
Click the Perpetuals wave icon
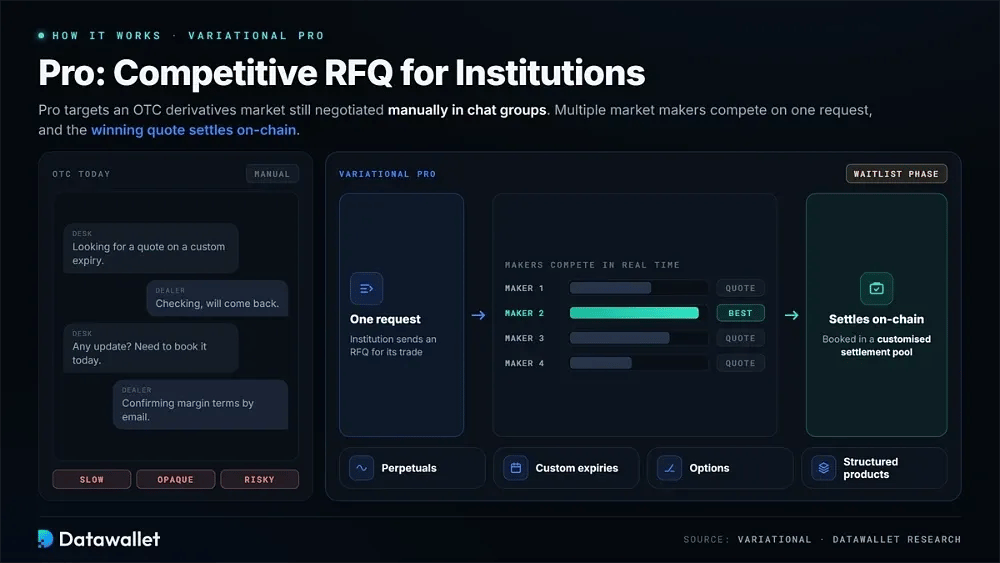(x=362, y=468)
